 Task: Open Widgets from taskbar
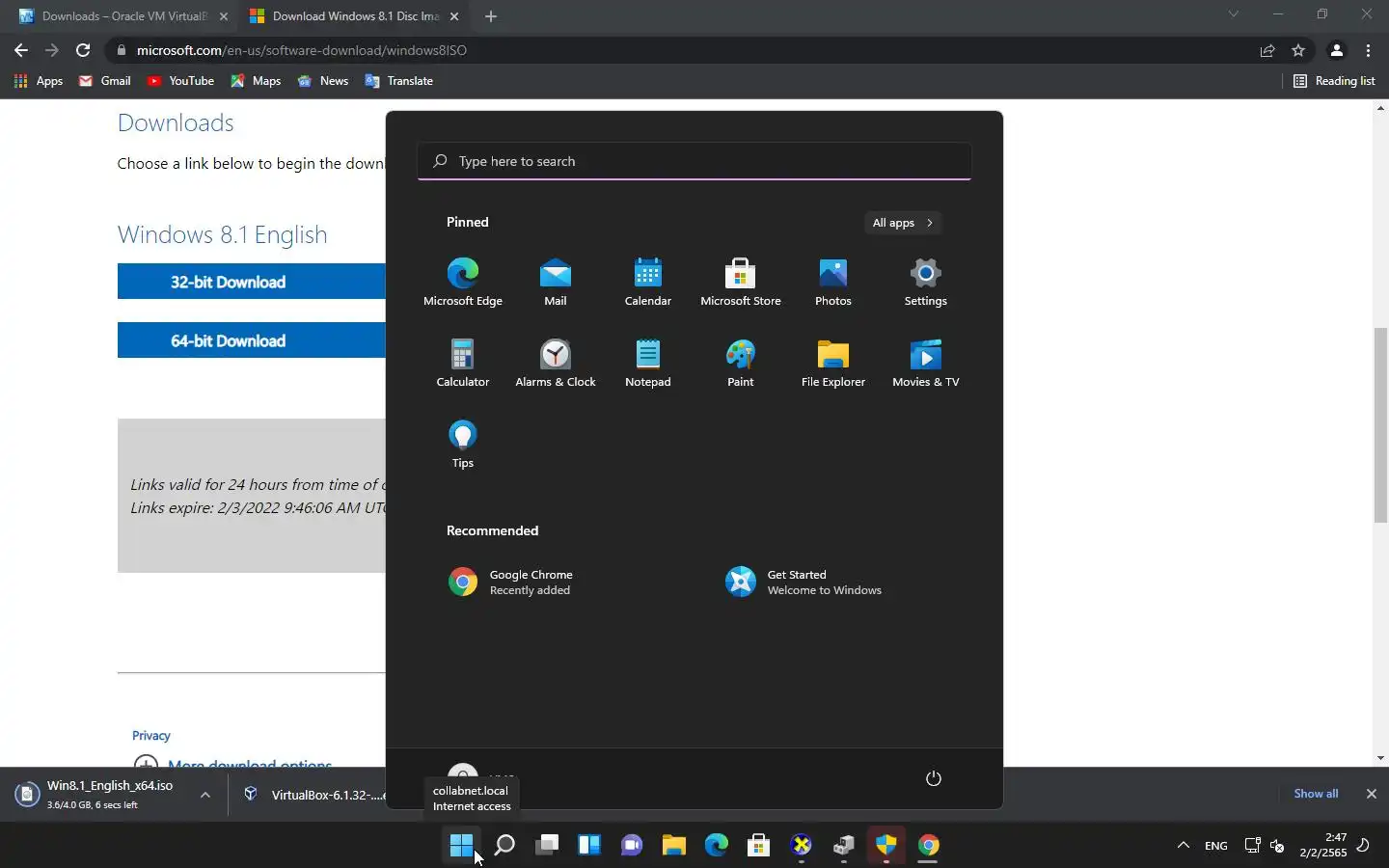coord(589,846)
